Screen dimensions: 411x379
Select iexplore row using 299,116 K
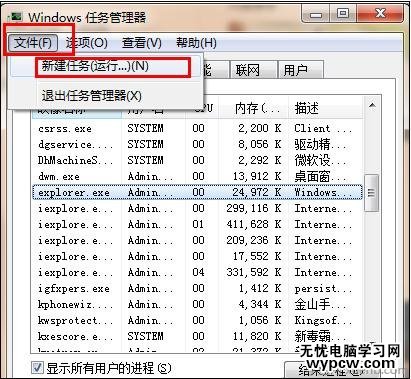[197, 208]
